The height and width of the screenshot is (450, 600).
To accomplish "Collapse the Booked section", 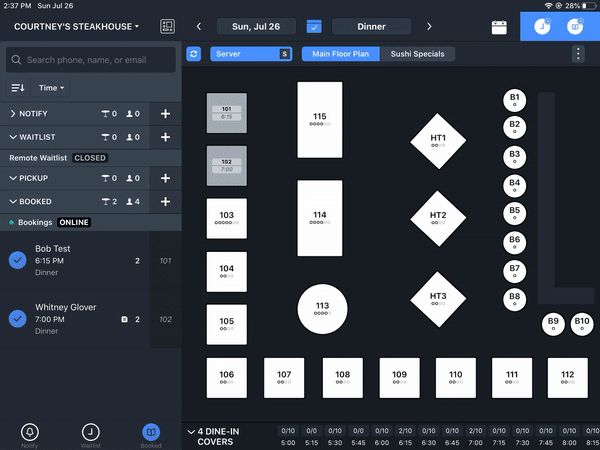I will click(14, 202).
